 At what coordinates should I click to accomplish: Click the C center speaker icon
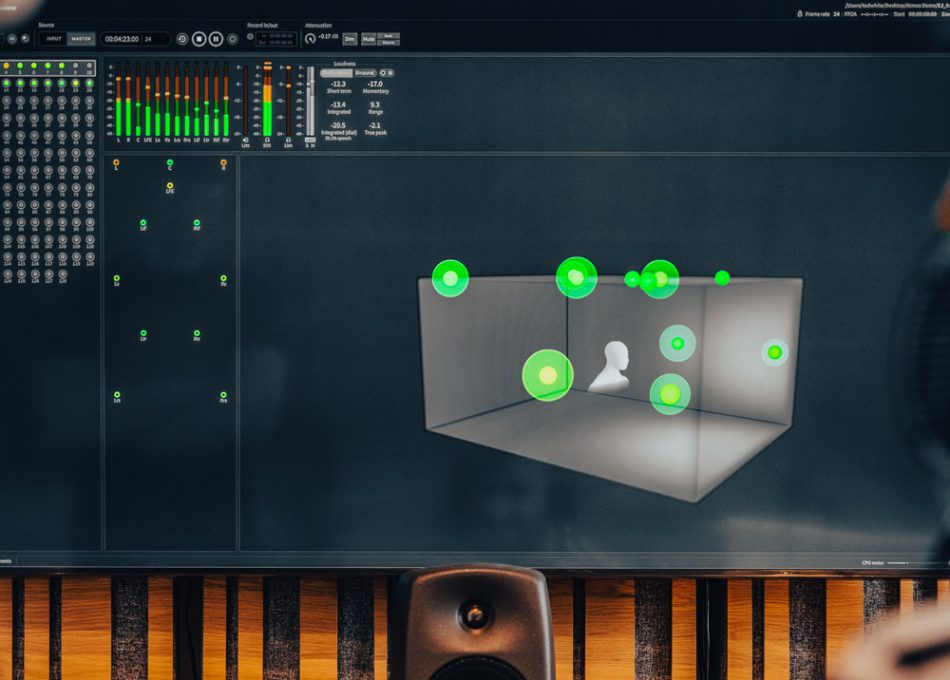(170, 163)
